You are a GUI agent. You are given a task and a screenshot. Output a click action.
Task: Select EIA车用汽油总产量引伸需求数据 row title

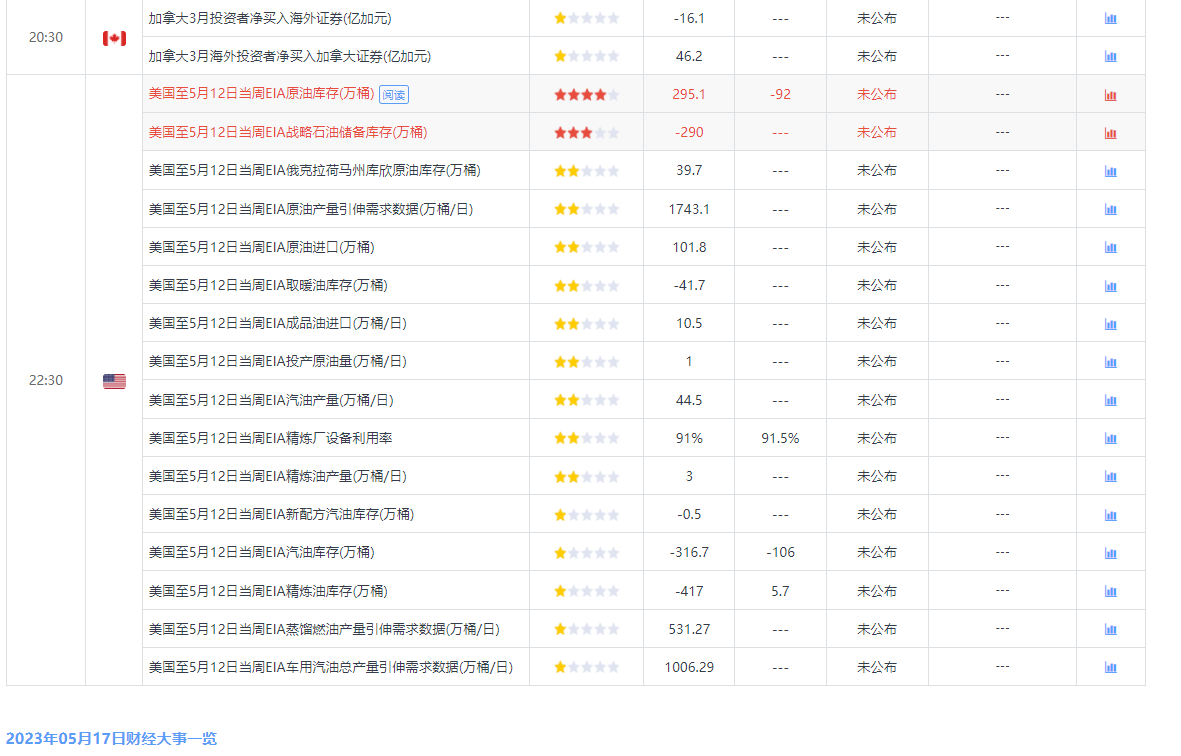point(331,667)
